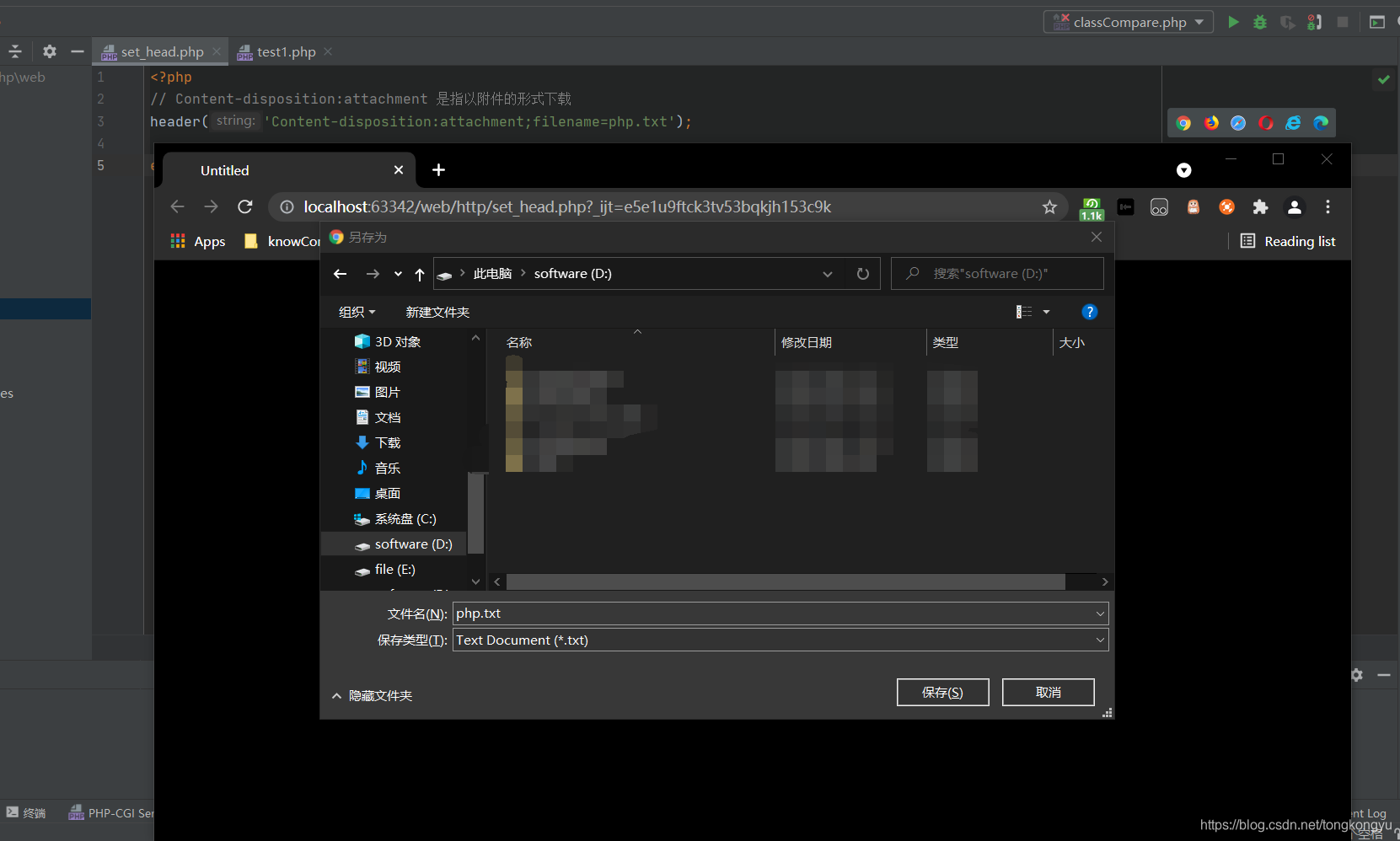Click the search software (D:) box
Screen dimensions: 1400x841
pyautogui.click(x=998, y=274)
